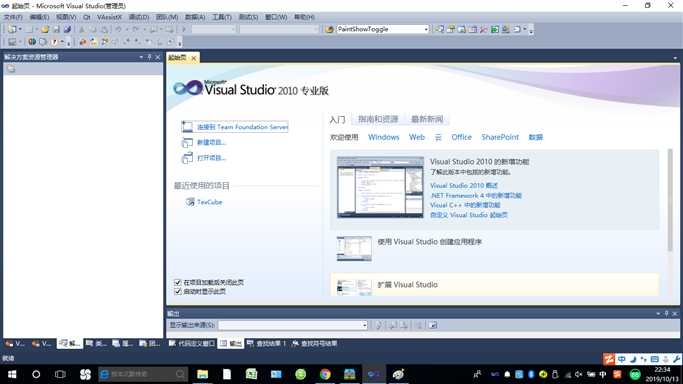This screenshot has width=683, height=384.
Task: Click Extend Visual Studio section
Action: (x=494, y=285)
